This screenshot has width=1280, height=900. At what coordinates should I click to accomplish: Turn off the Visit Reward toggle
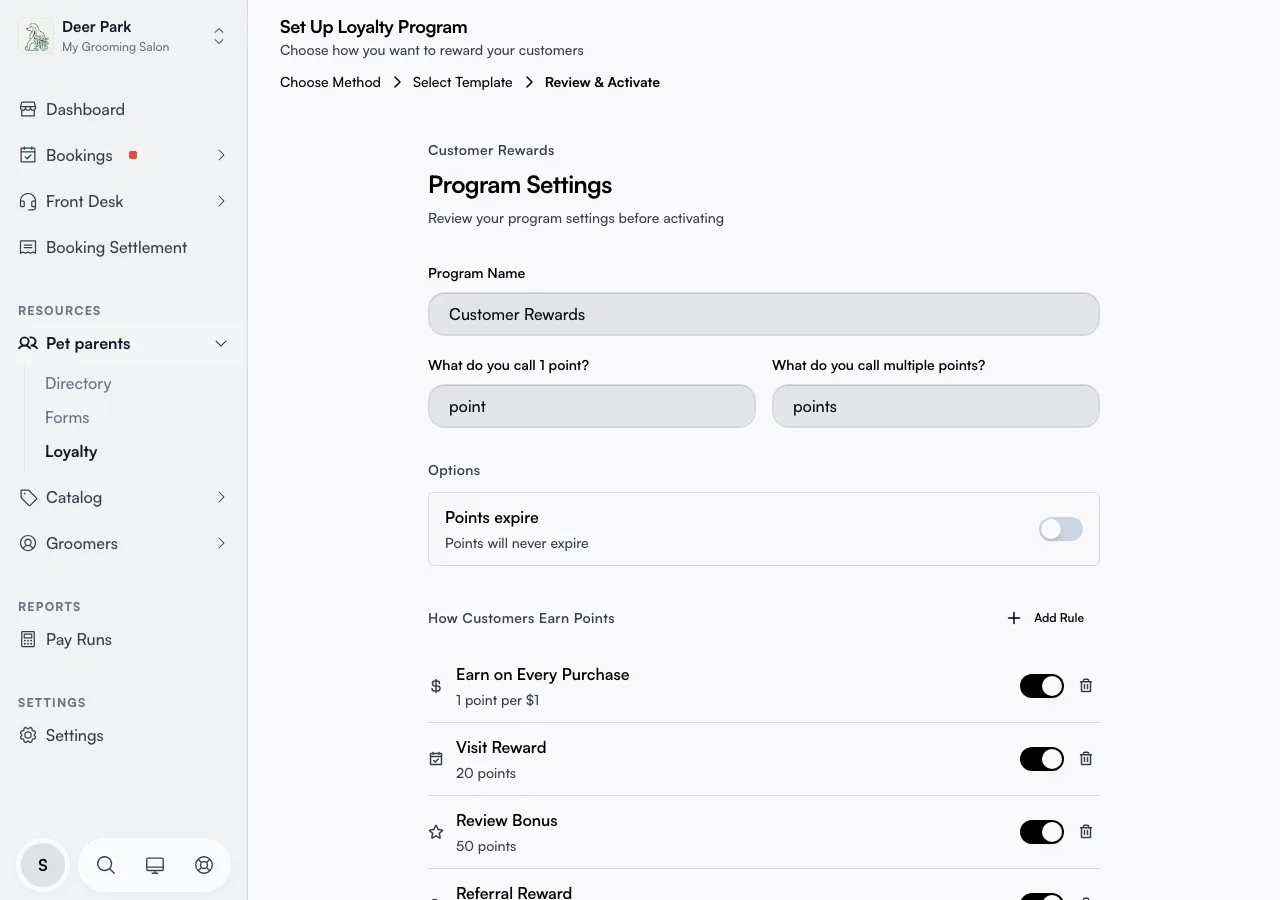pyautogui.click(x=1042, y=758)
